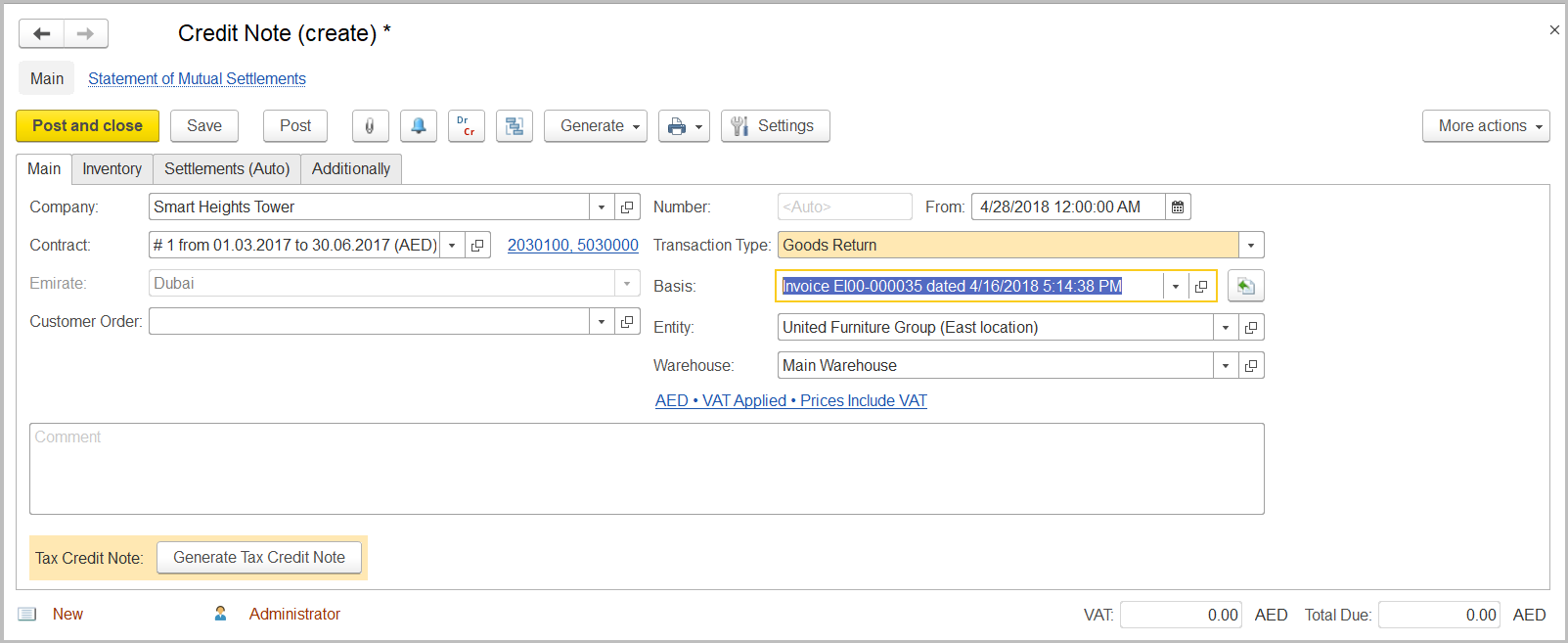
Task: Expand the print options arrow
Action: pos(698,126)
